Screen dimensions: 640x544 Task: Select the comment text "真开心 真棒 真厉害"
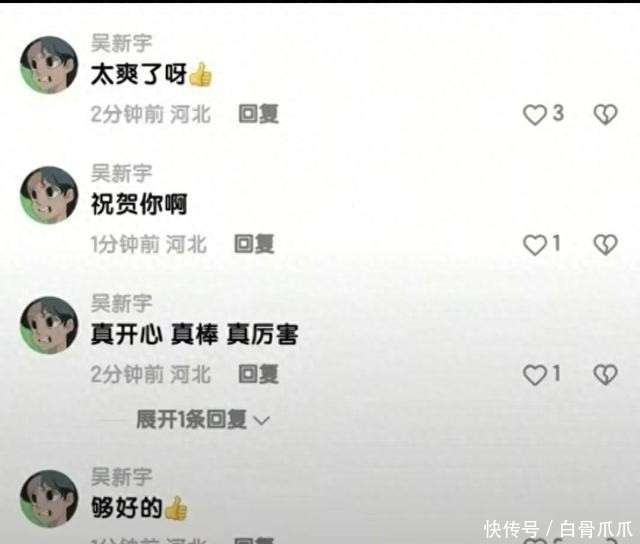click(x=194, y=335)
